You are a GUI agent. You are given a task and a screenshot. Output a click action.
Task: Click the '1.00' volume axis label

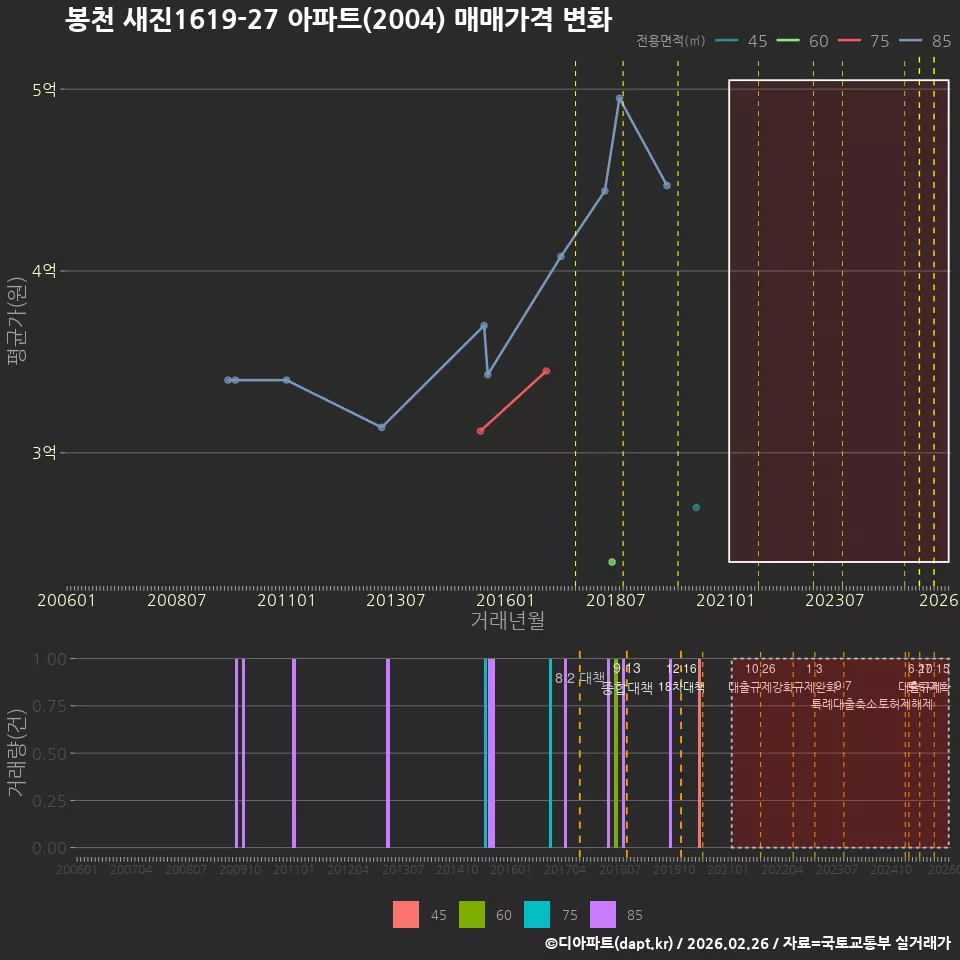pyautogui.click(x=50, y=659)
